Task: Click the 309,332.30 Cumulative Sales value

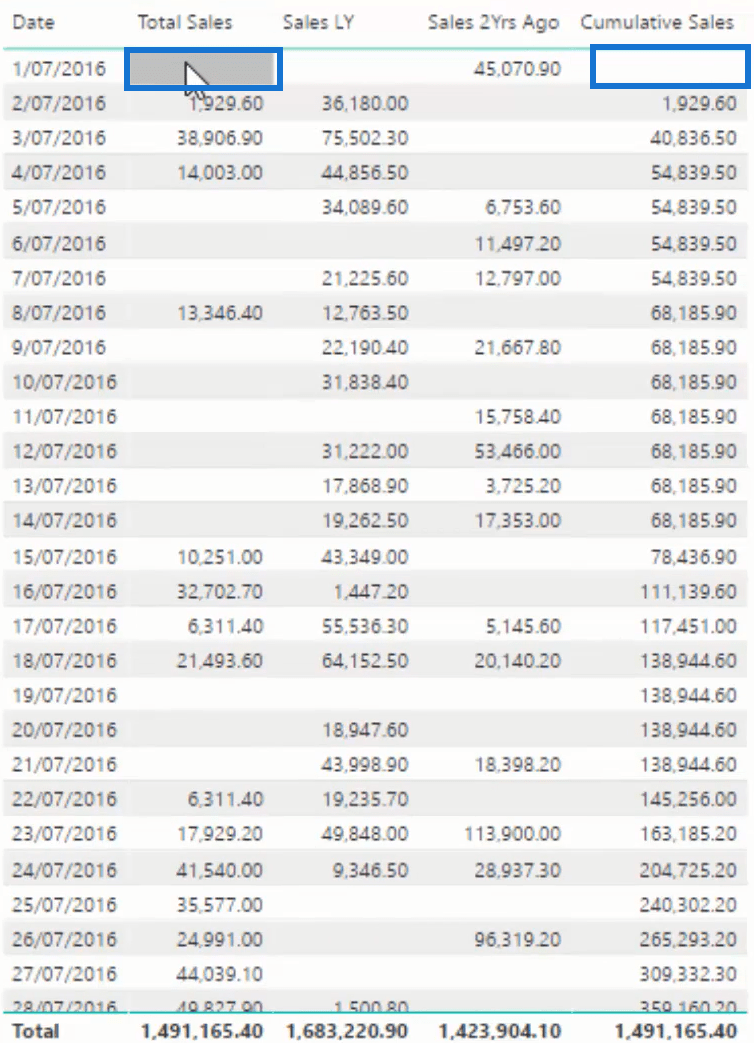Action: pos(688,974)
